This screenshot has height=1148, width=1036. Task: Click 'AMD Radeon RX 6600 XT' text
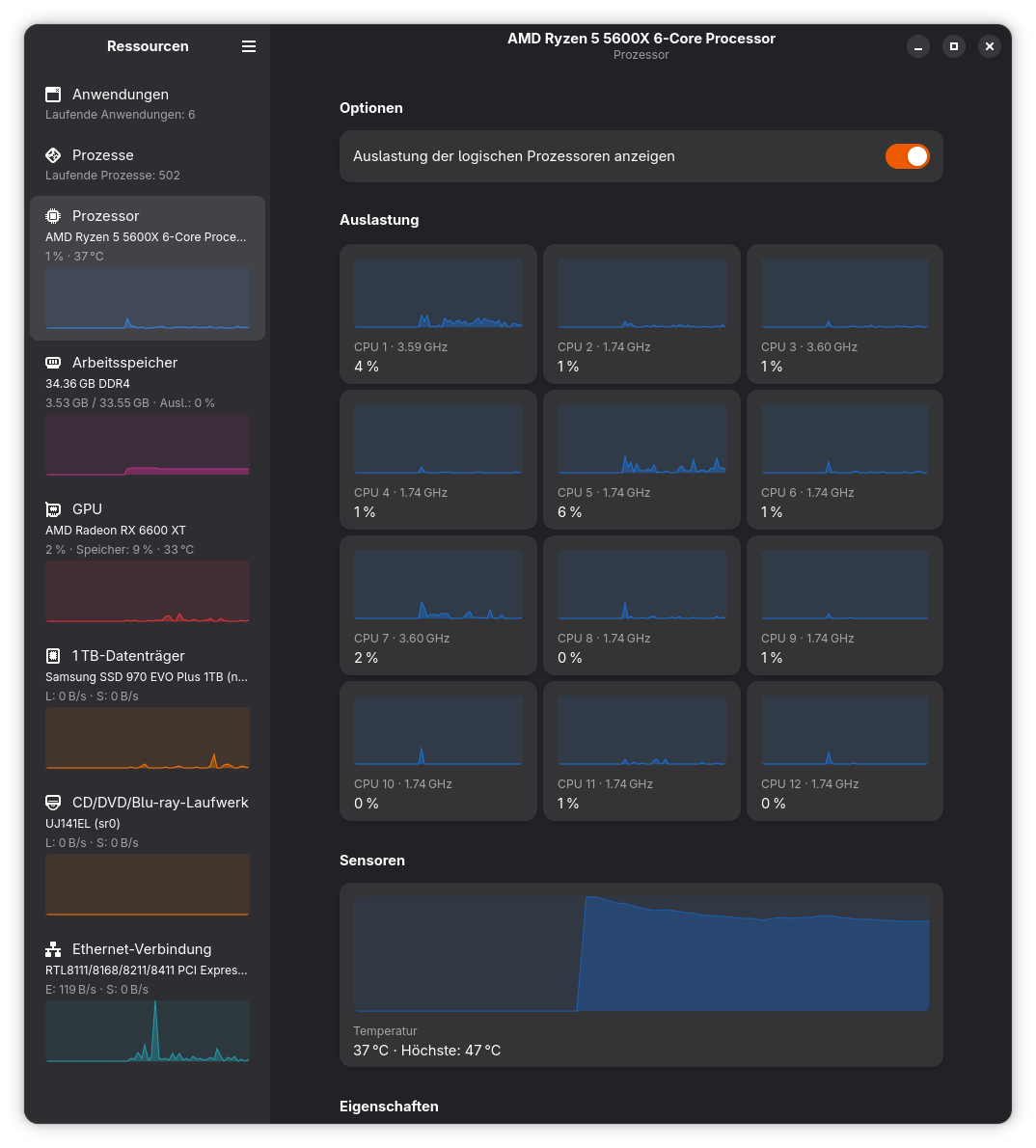(x=116, y=530)
